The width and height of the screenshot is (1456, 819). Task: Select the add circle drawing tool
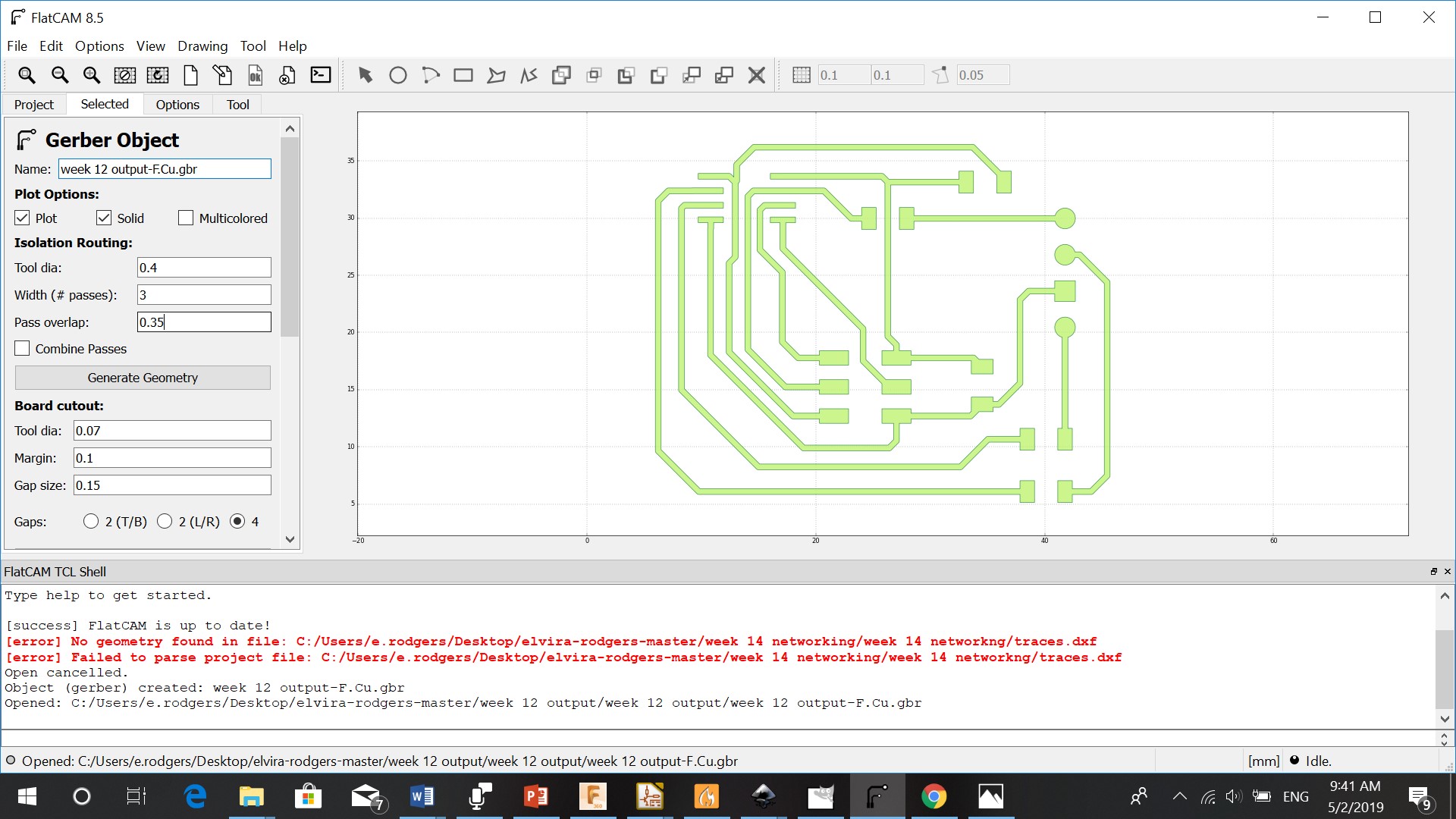pos(398,75)
